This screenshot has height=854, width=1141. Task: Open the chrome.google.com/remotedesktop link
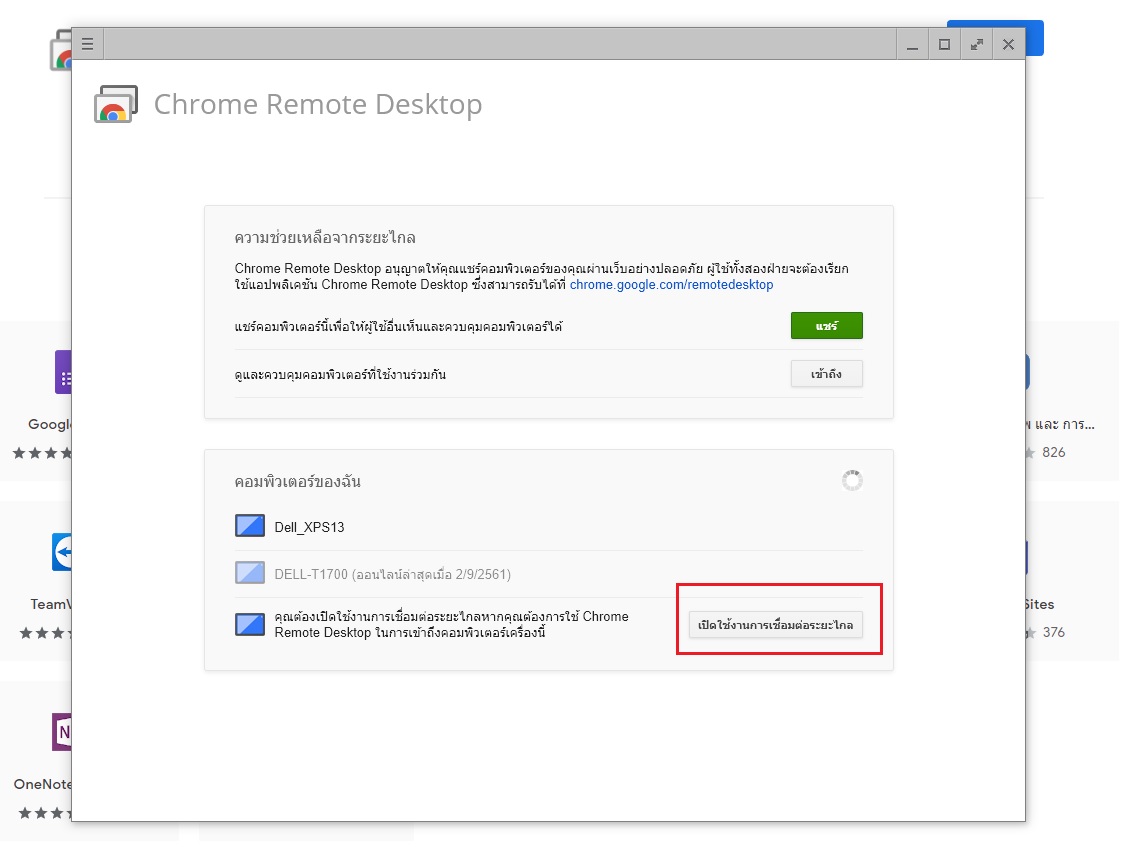(x=671, y=284)
